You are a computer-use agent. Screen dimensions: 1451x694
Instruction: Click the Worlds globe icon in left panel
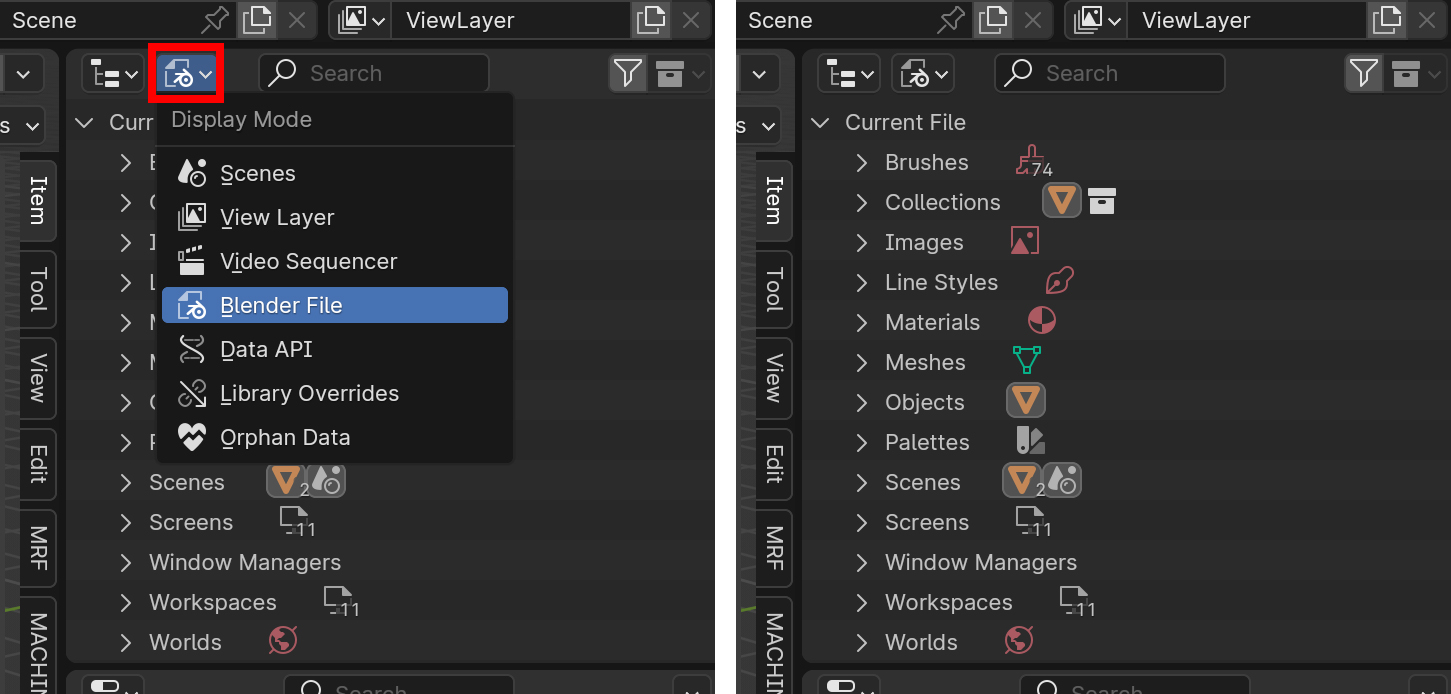coord(283,640)
